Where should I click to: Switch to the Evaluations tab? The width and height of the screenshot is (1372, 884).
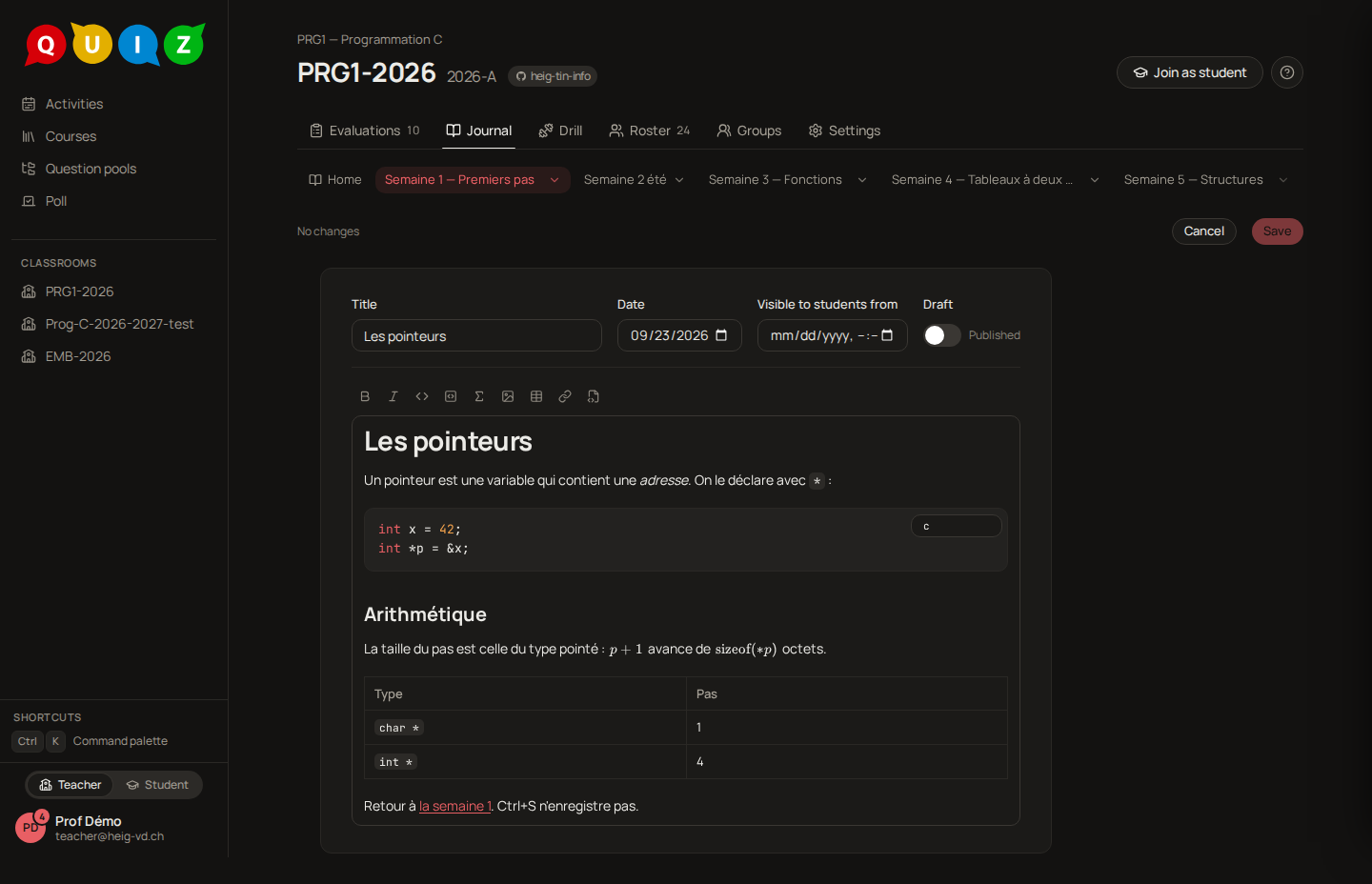pyautogui.click(x=365, y=131)
